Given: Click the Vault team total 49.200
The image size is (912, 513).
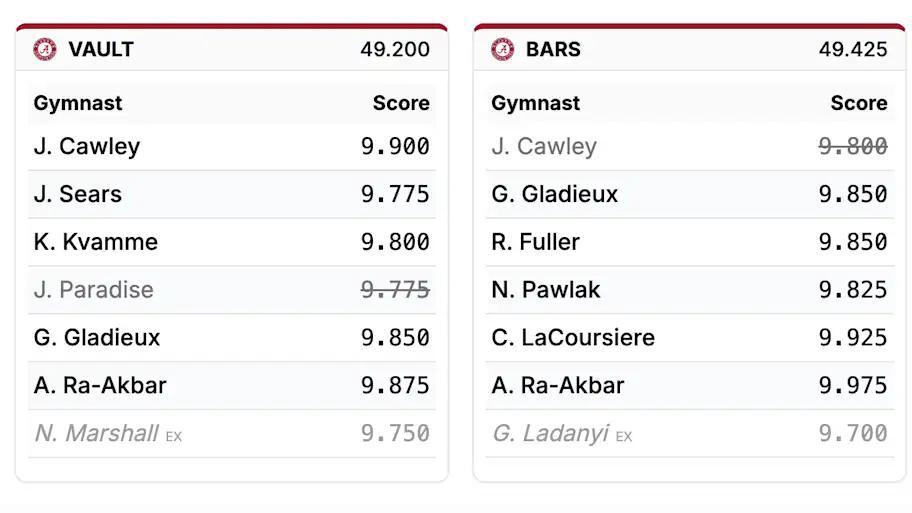Looking at the screenshot, I should pos(395,49).
